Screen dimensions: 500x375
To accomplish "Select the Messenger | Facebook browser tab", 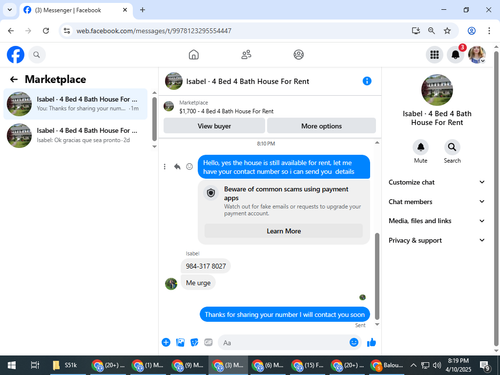I will click(76, 10).
